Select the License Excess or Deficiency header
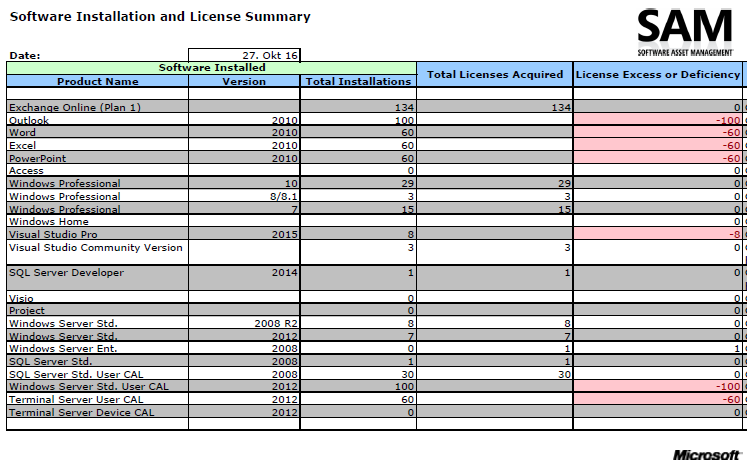 point(658,74)
